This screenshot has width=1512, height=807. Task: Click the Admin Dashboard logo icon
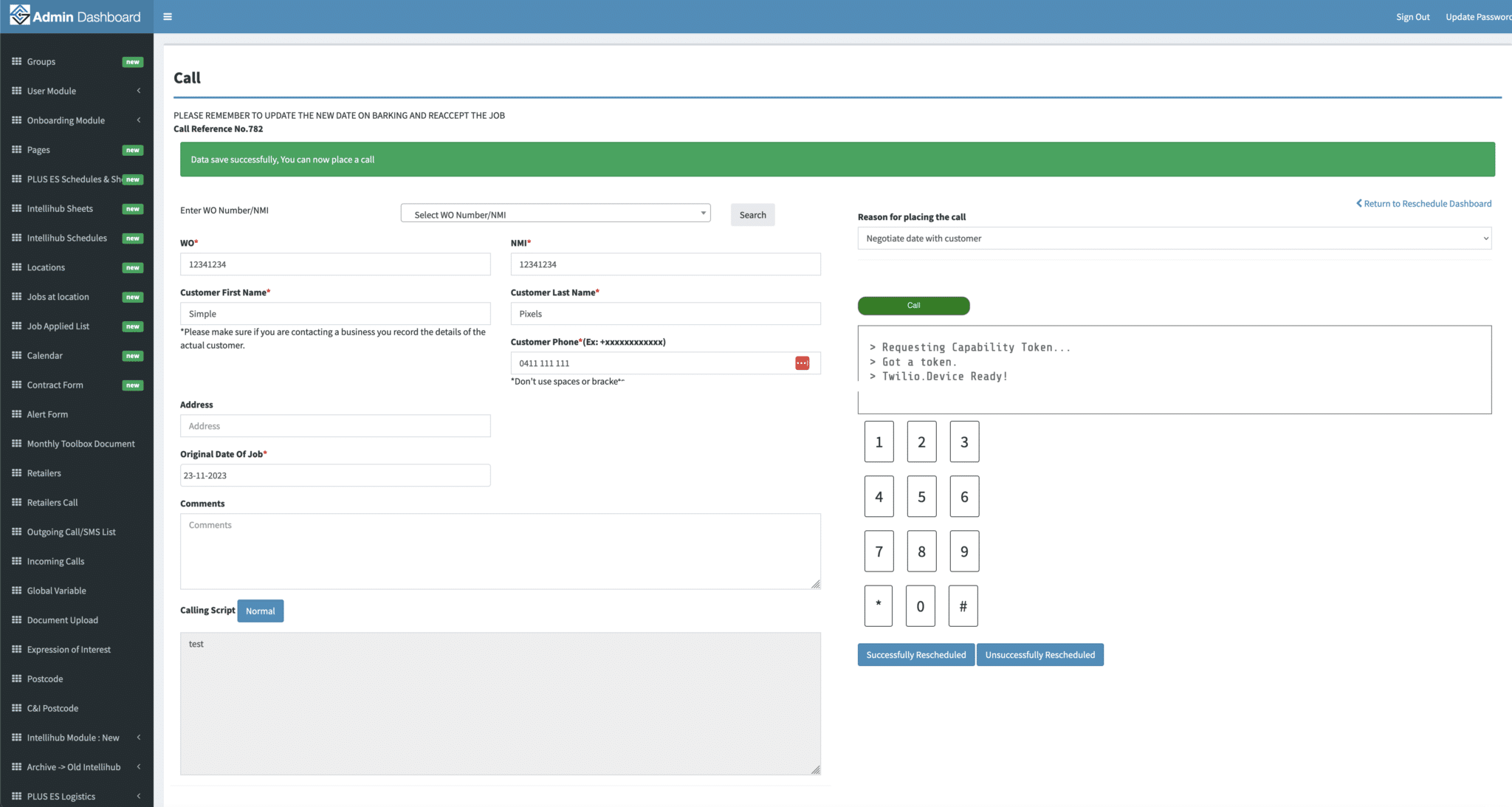(20, 16)
